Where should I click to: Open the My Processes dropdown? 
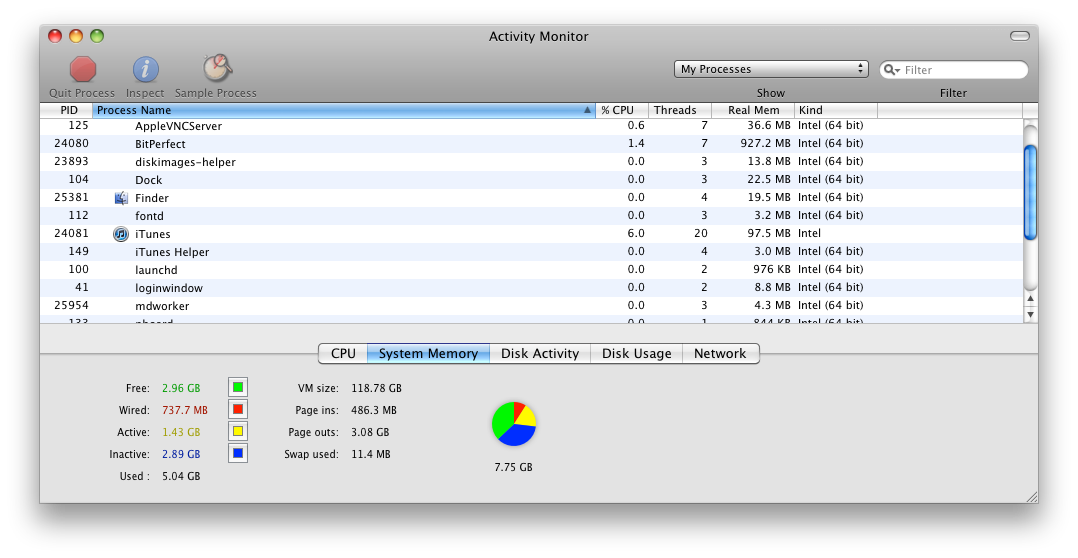772,69
